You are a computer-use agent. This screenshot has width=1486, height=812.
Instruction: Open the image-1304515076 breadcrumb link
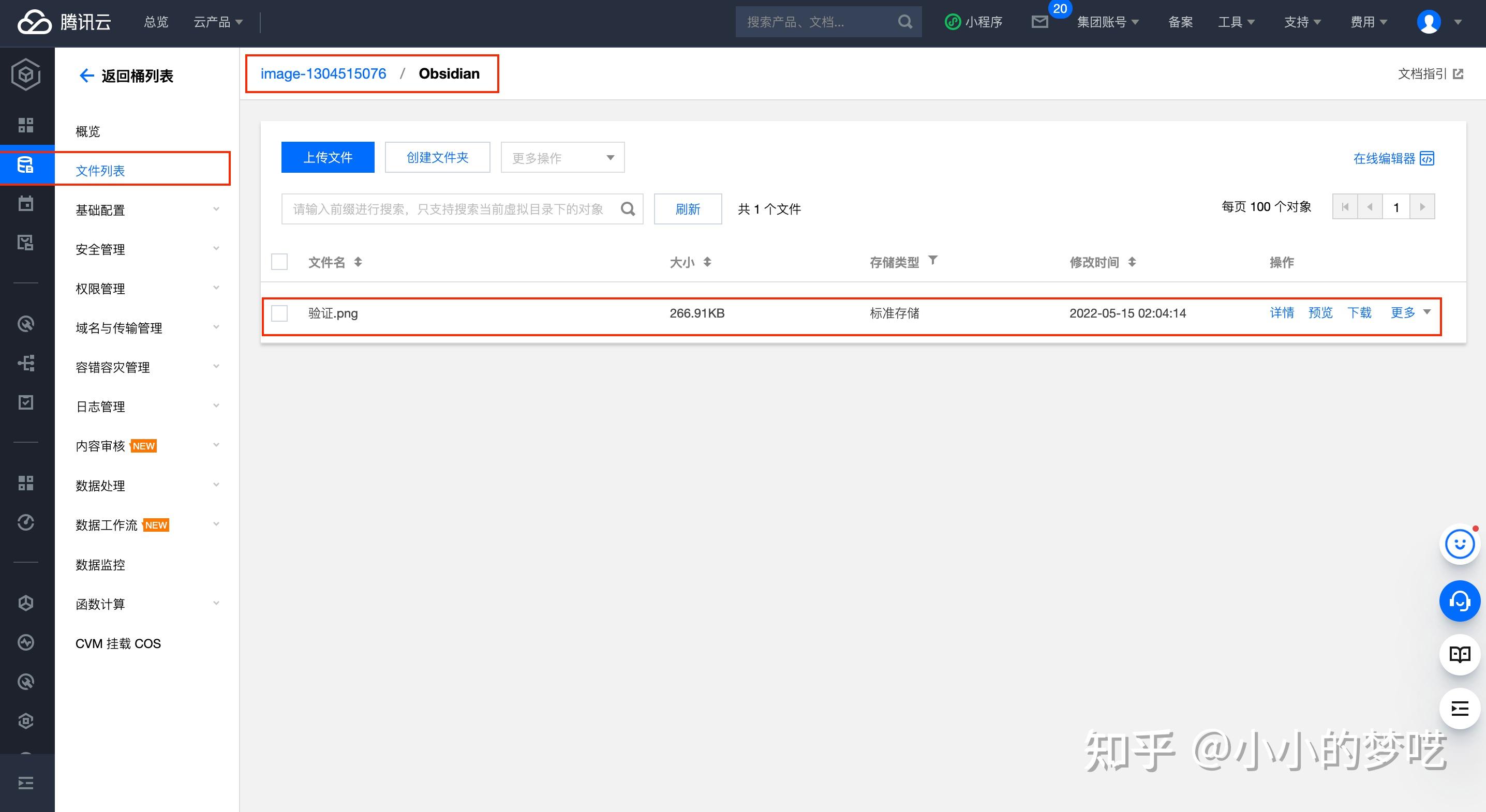(x=323, y=73)
